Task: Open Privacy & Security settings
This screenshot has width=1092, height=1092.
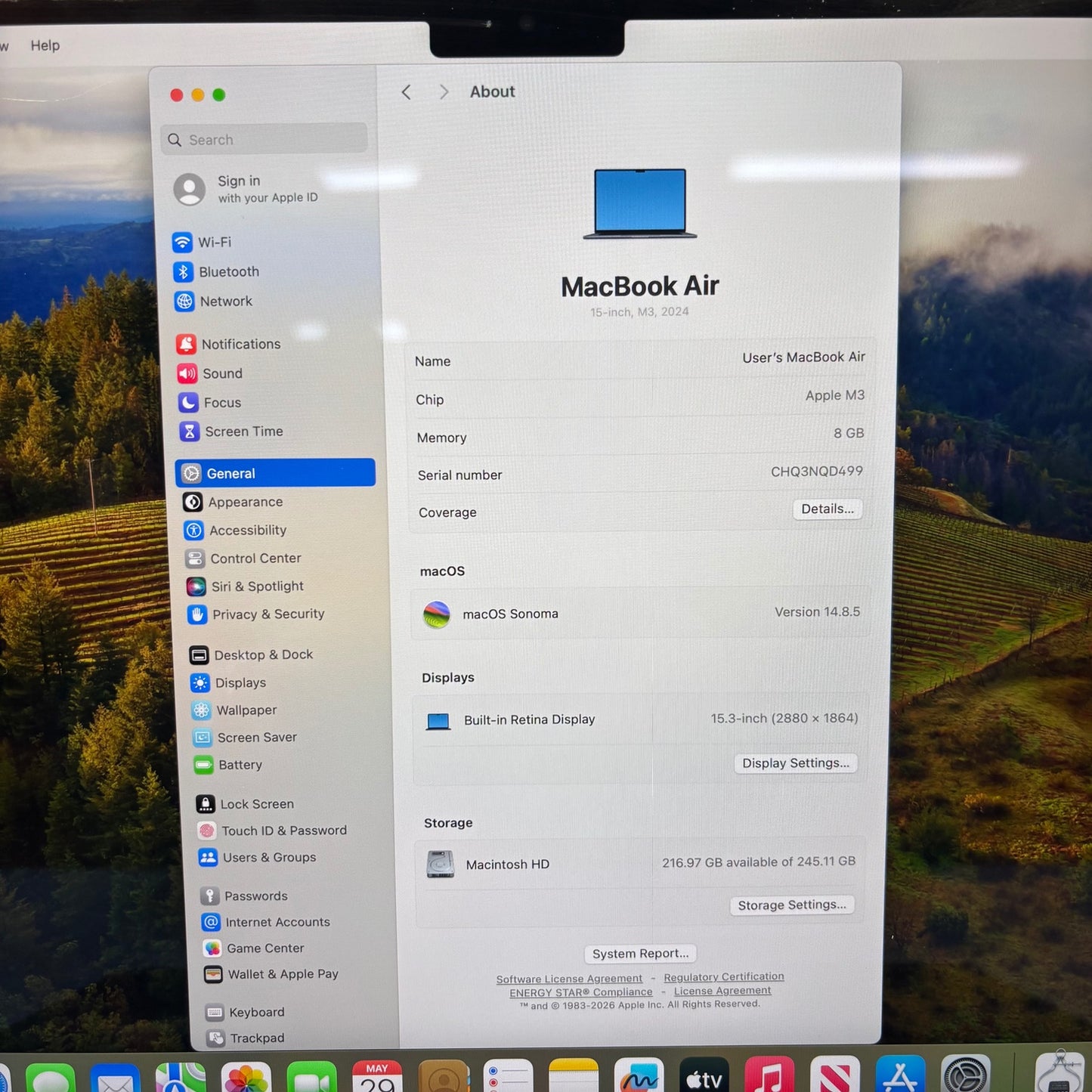Action: 256,614
